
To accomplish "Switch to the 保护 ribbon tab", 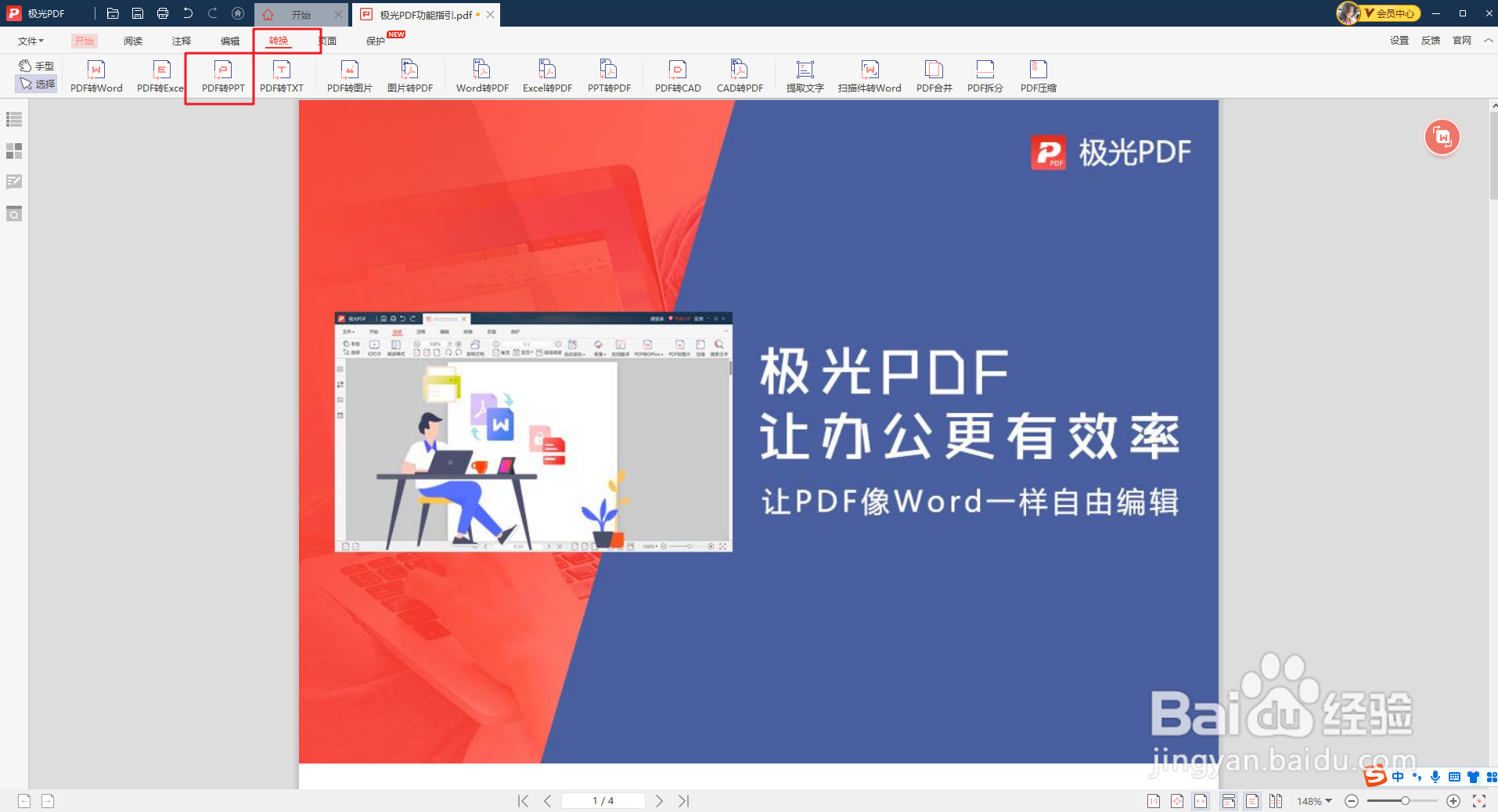I will pos(376,41).
